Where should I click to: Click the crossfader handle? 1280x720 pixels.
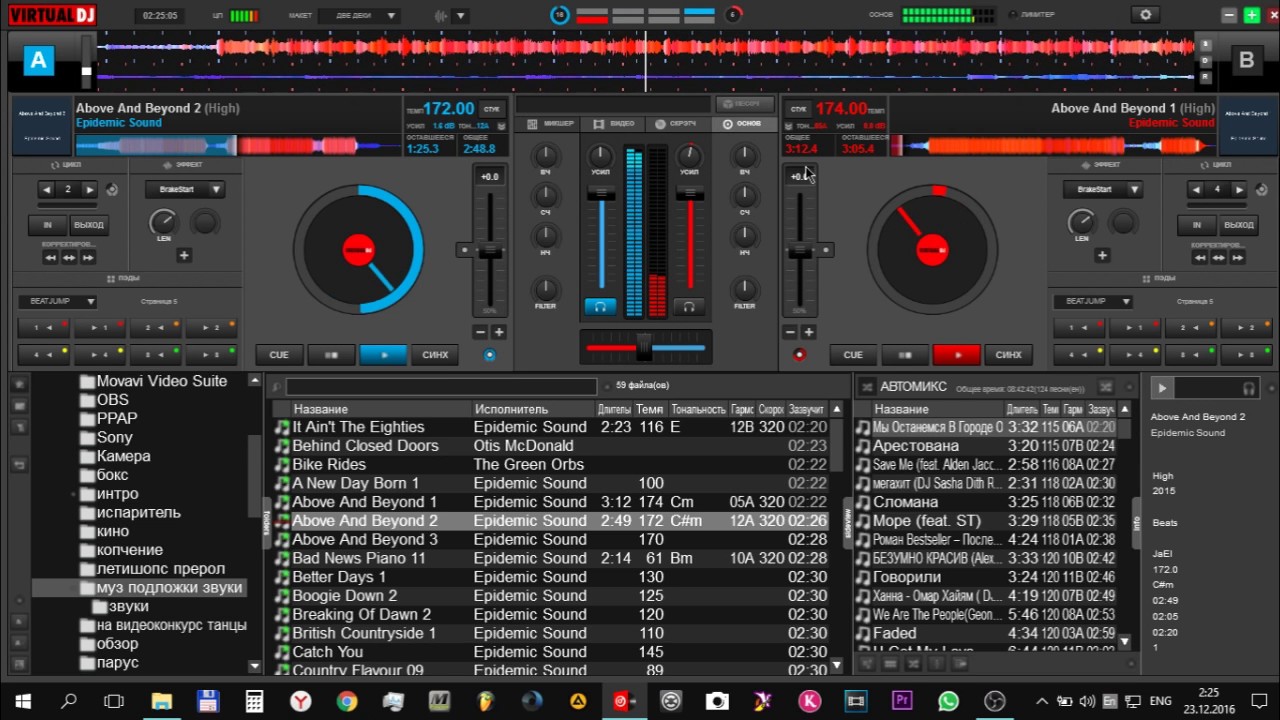(x=644, y=347)
